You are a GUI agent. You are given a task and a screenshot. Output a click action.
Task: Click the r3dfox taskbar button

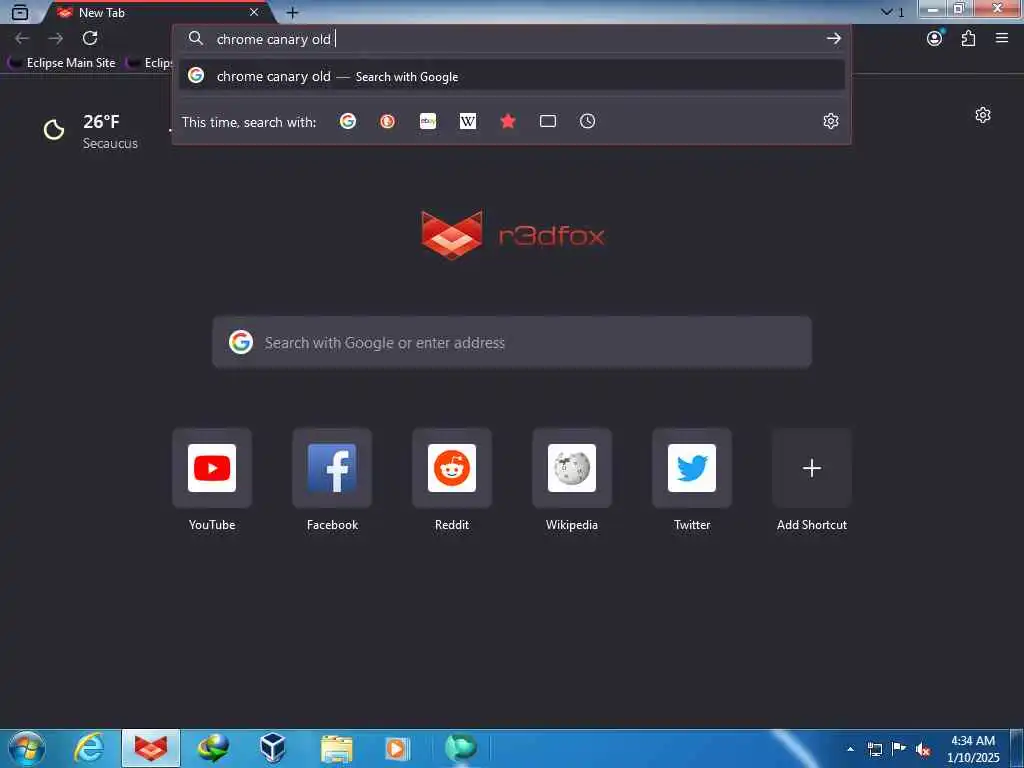point(151,748)
